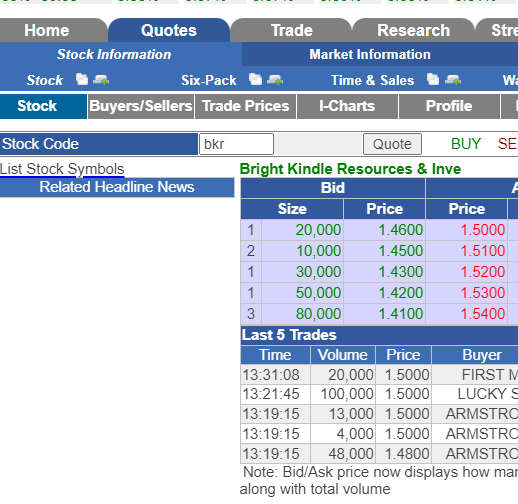The height and width of the screenshot is (504, 518).
Task: Click trade volume 100,000
Action: (347, 394)
